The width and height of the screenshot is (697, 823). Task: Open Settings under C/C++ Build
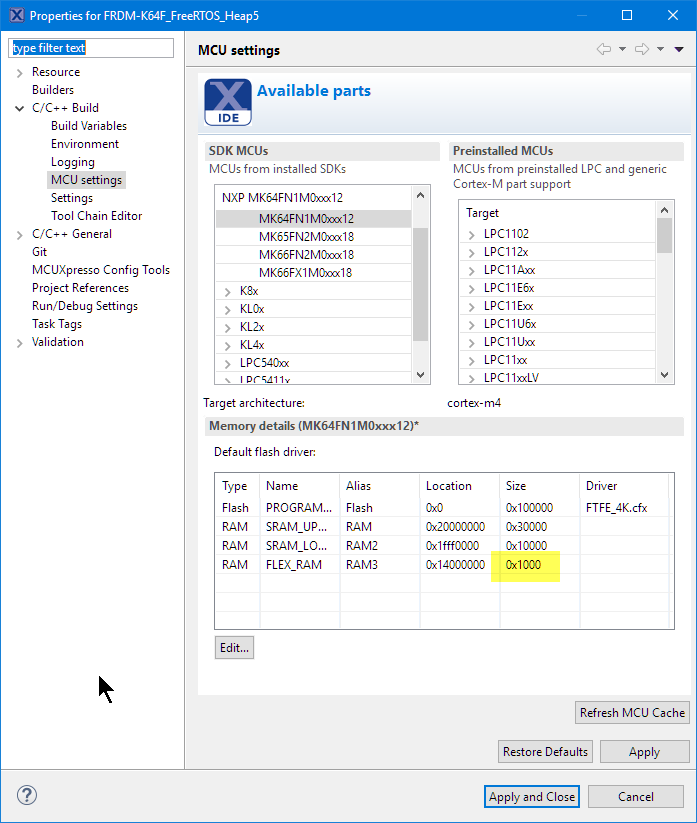click(x=71, y=198)
